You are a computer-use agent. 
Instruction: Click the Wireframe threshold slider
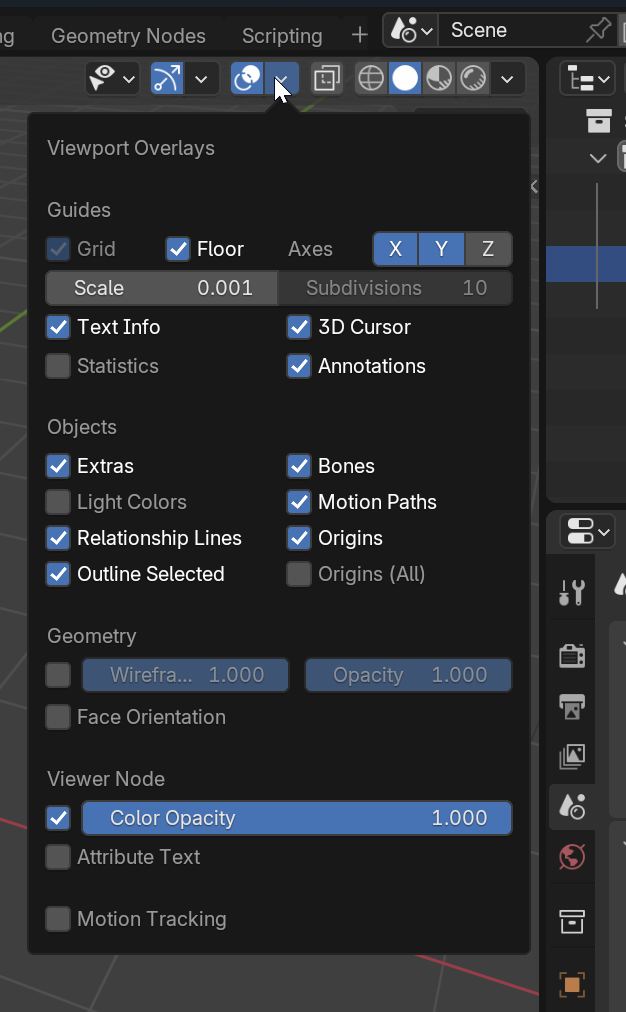point(185,675)
